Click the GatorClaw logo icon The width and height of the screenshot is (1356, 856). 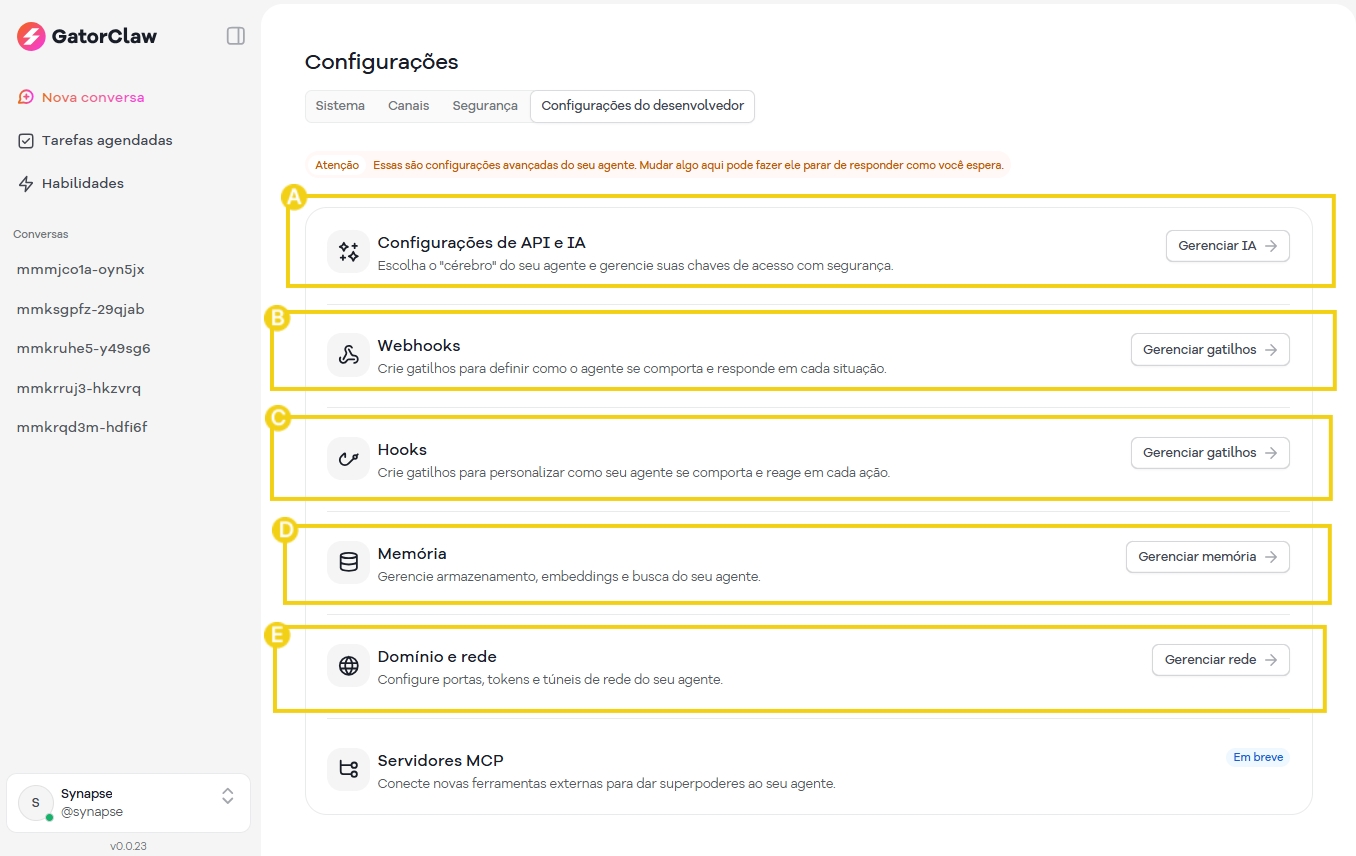pyautogui.click(x=29, y=36)
